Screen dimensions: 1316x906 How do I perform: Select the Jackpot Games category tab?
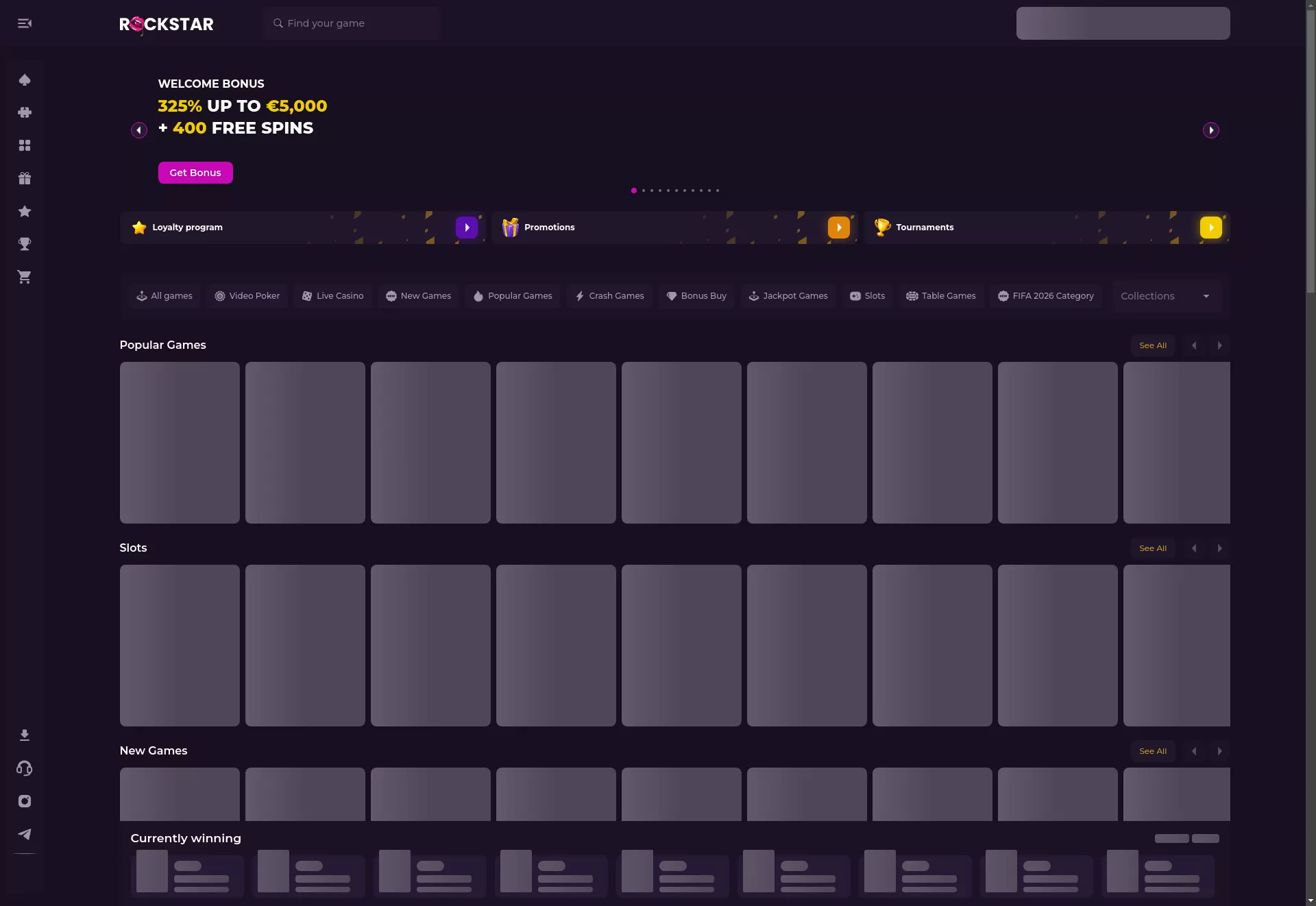788,296
